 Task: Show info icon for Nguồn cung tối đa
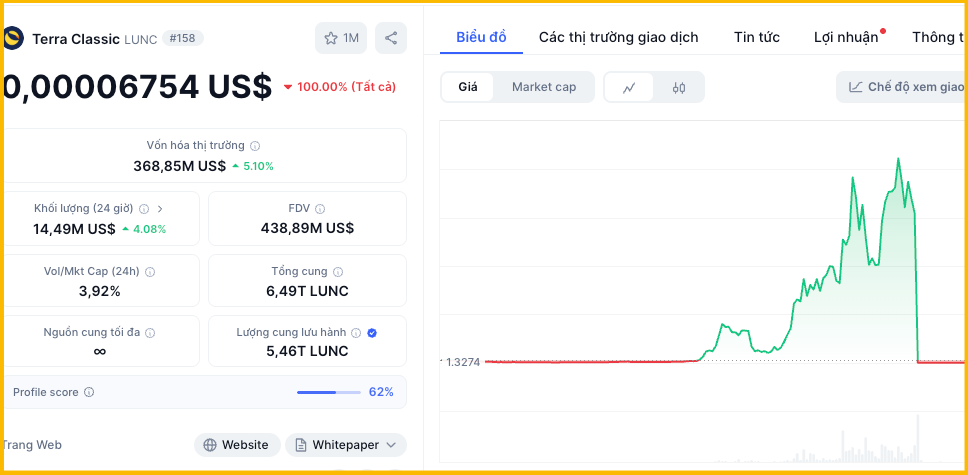point(150,332)
